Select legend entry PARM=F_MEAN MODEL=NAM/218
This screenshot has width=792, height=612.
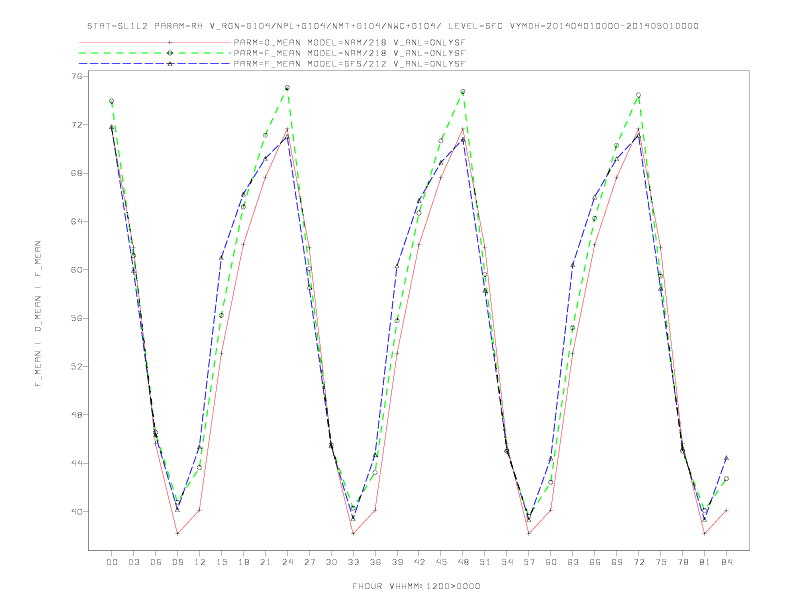349,53
